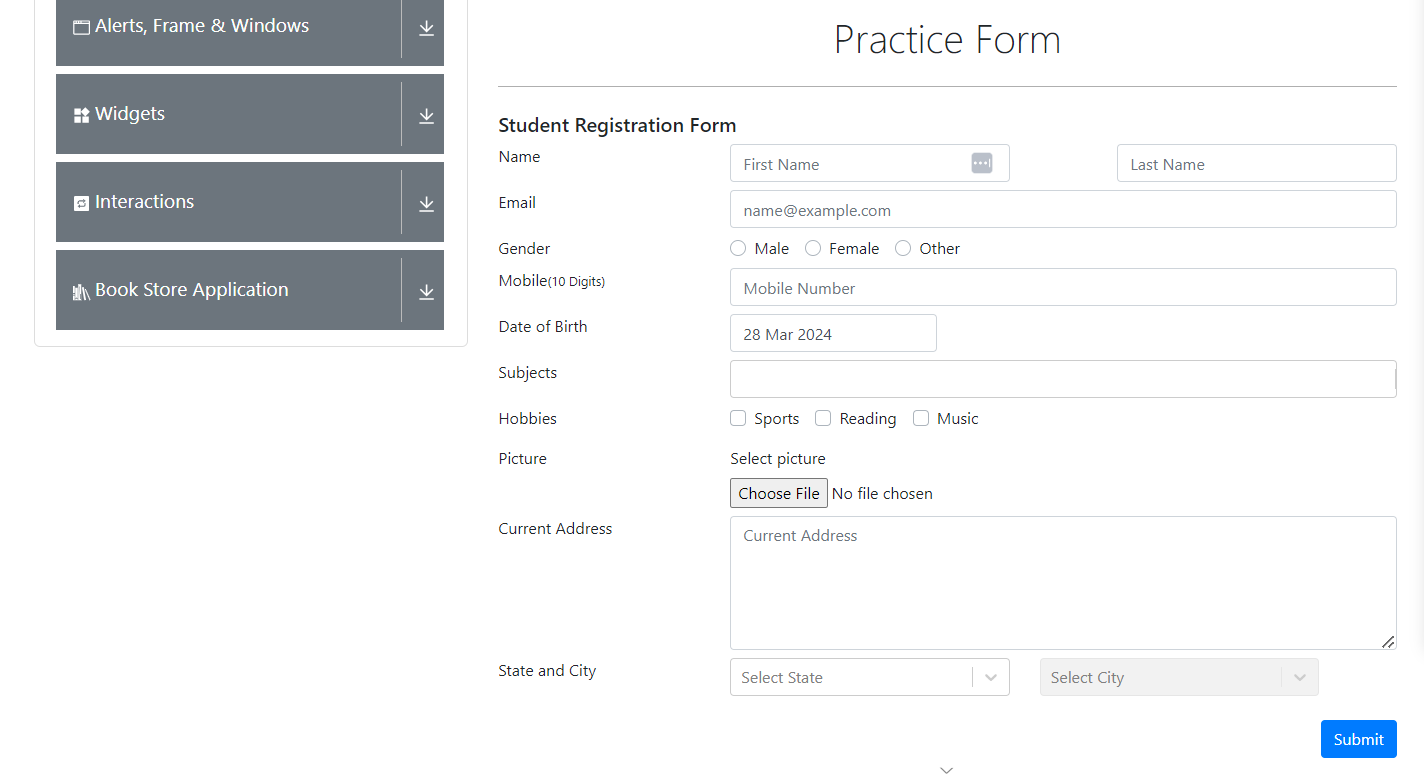The width and height of the screenshot is (1424, 777).
Task: Click the password manager icon in First Name
Action: coord(981,163)
